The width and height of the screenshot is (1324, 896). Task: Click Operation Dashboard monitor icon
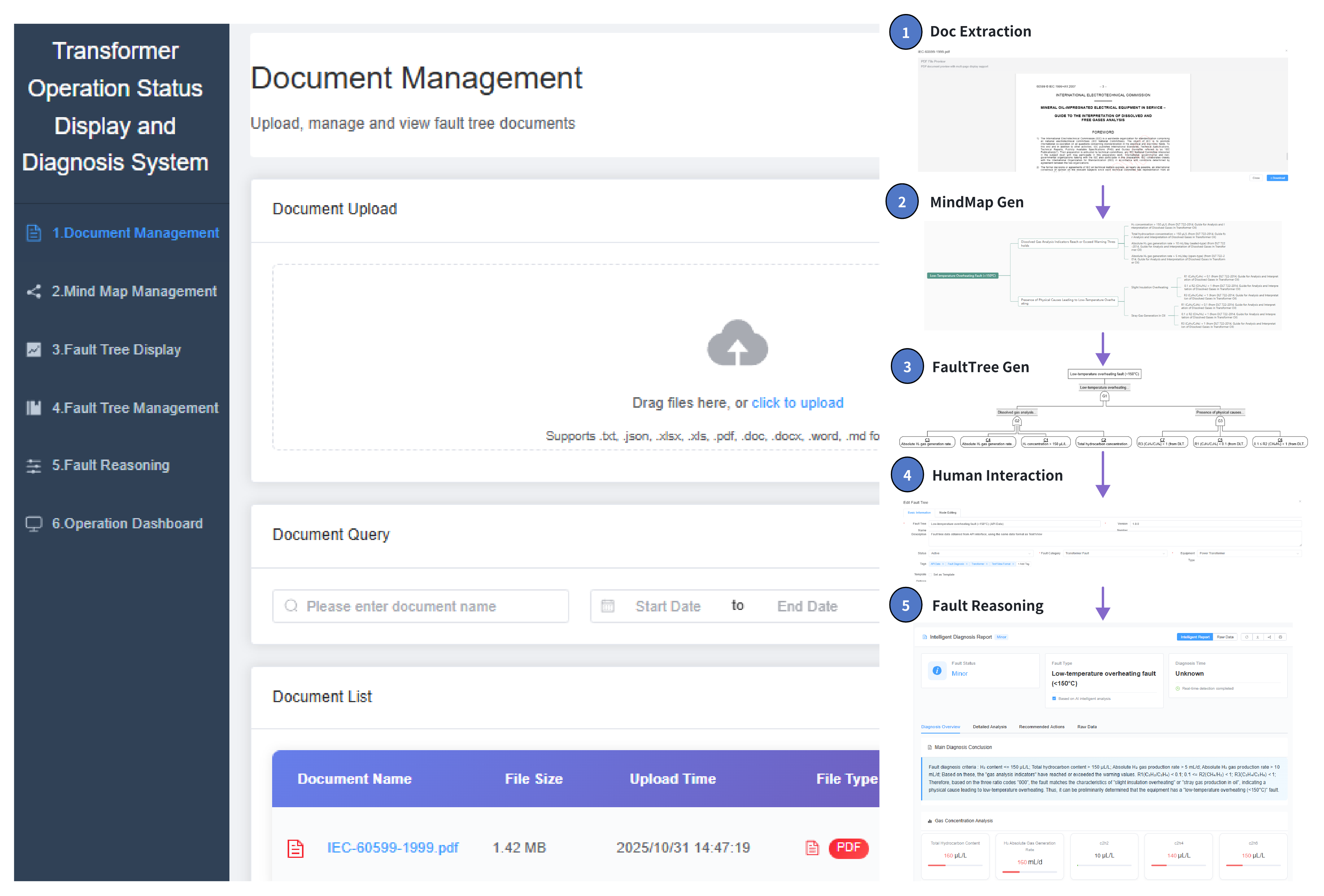pyautogui.click(x=34, y=523)
